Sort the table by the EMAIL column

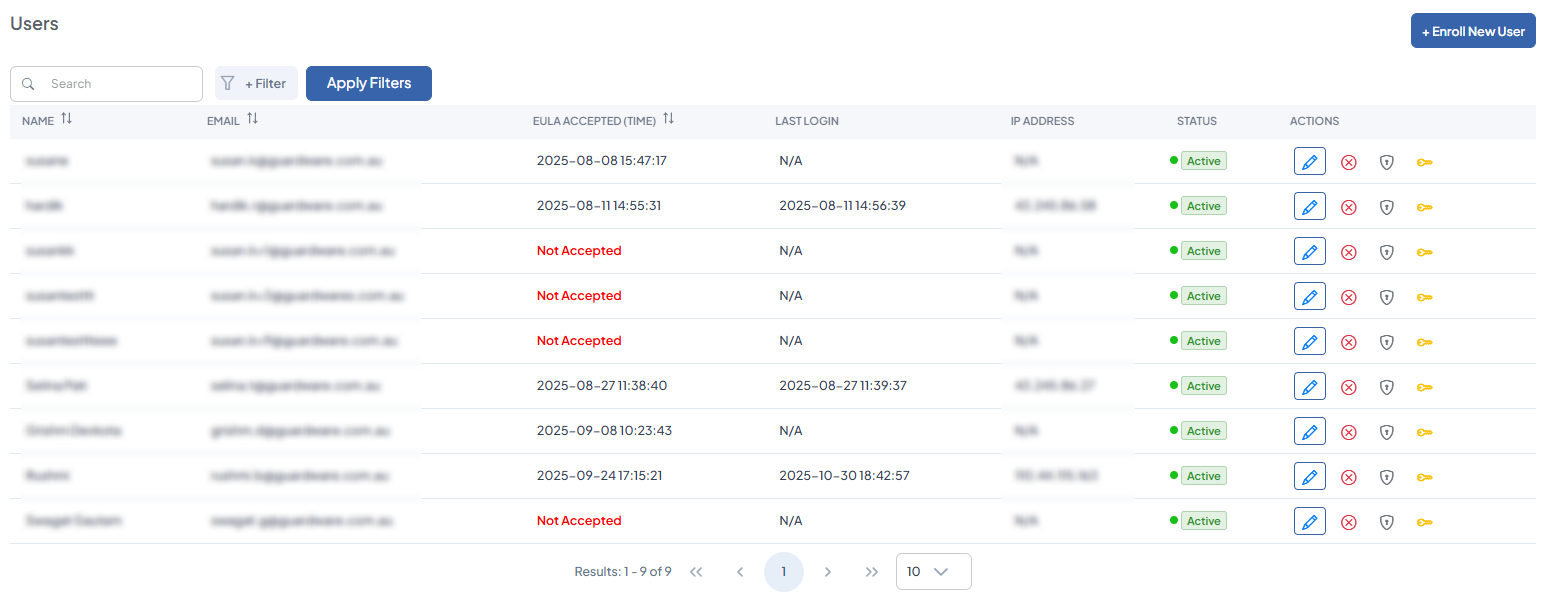click(x=252, y=119)
